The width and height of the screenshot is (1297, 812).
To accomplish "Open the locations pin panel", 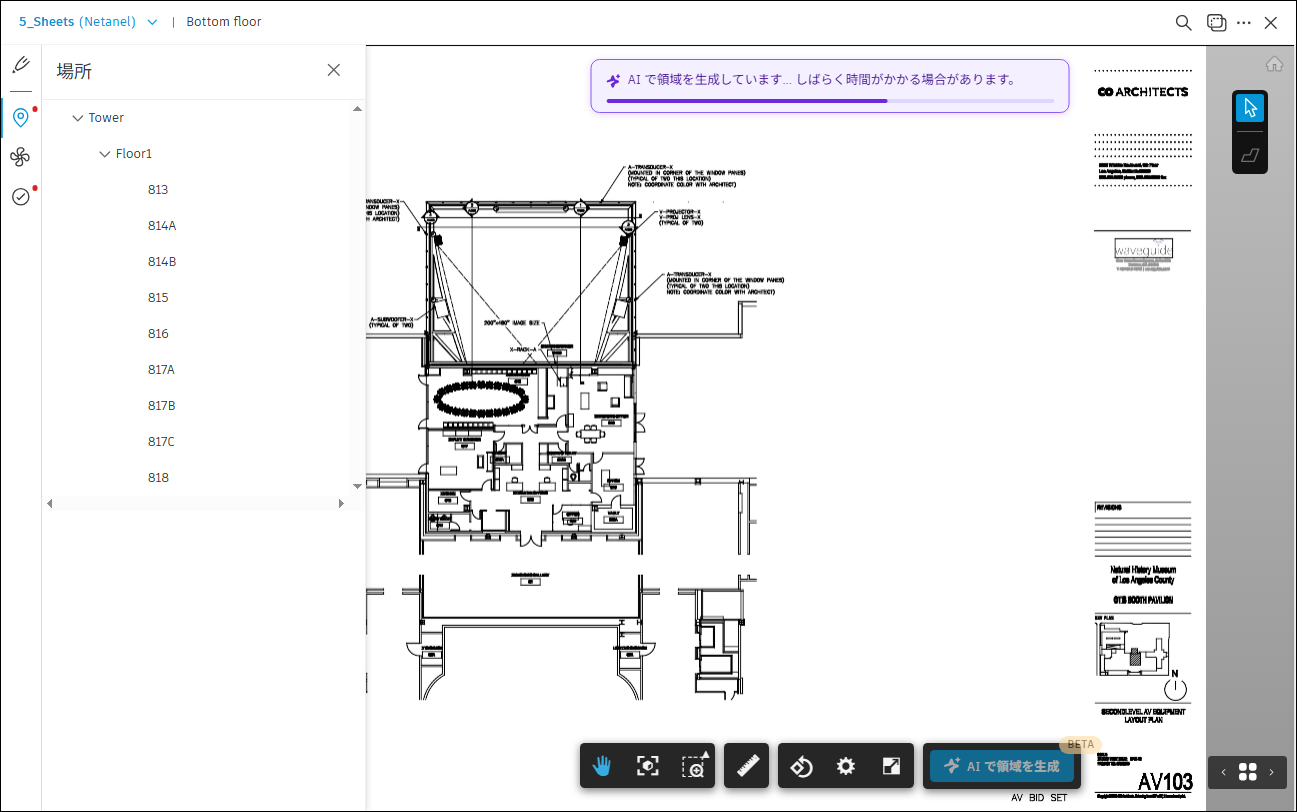I will point(20,118).
